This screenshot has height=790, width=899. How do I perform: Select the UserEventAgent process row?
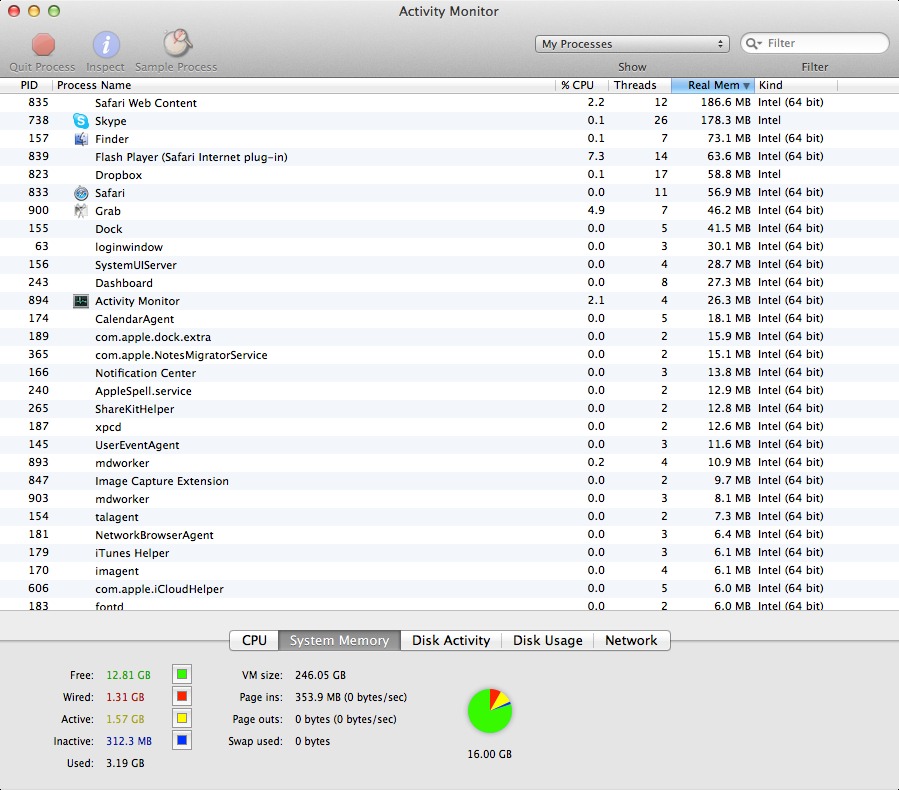tap(450, 444)
